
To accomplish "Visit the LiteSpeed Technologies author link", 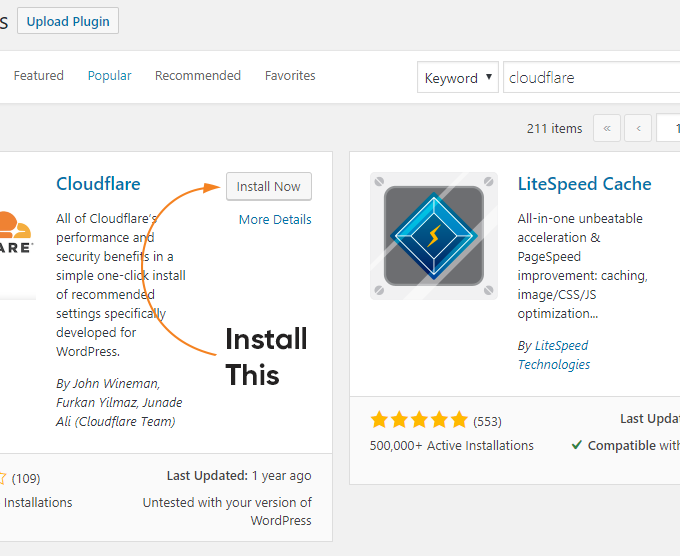I will 553,355.
